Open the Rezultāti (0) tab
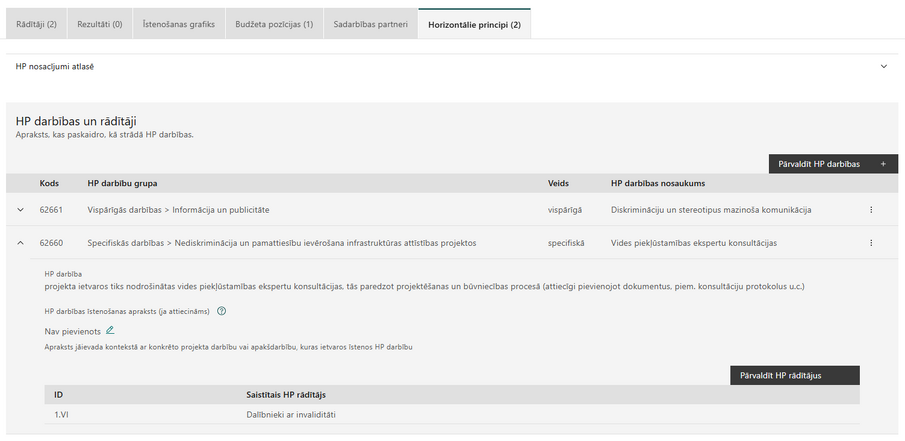The image size is (905, 441). (x=101, y=24)
